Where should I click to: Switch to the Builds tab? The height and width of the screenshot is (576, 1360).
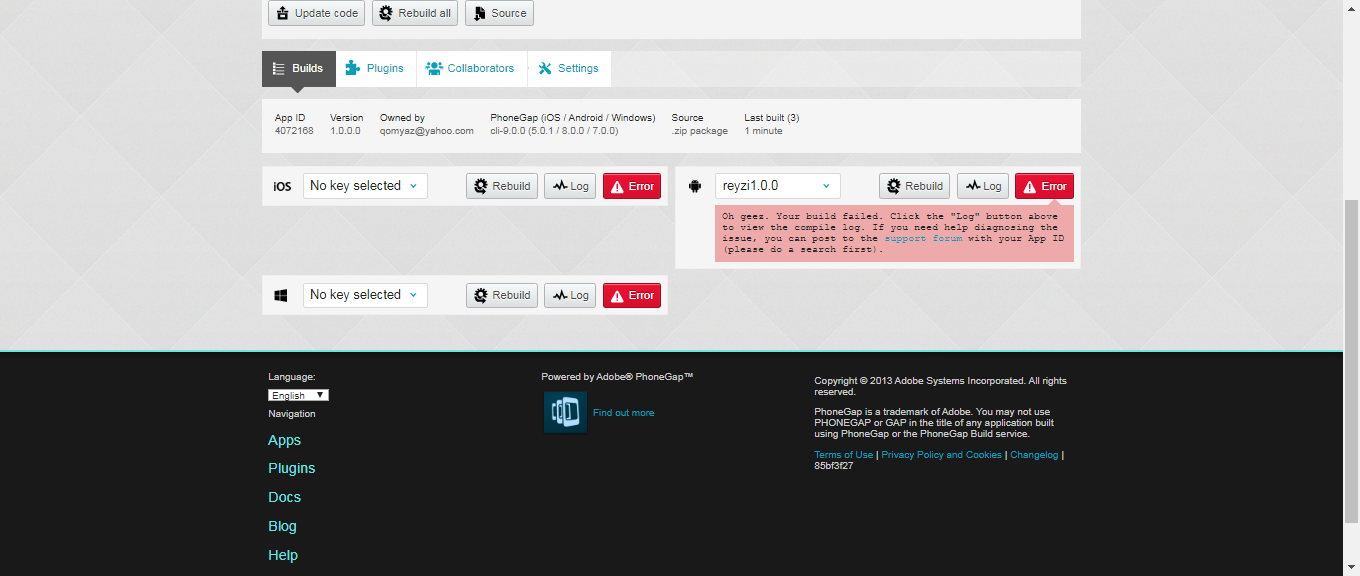(x=299, y=68)
